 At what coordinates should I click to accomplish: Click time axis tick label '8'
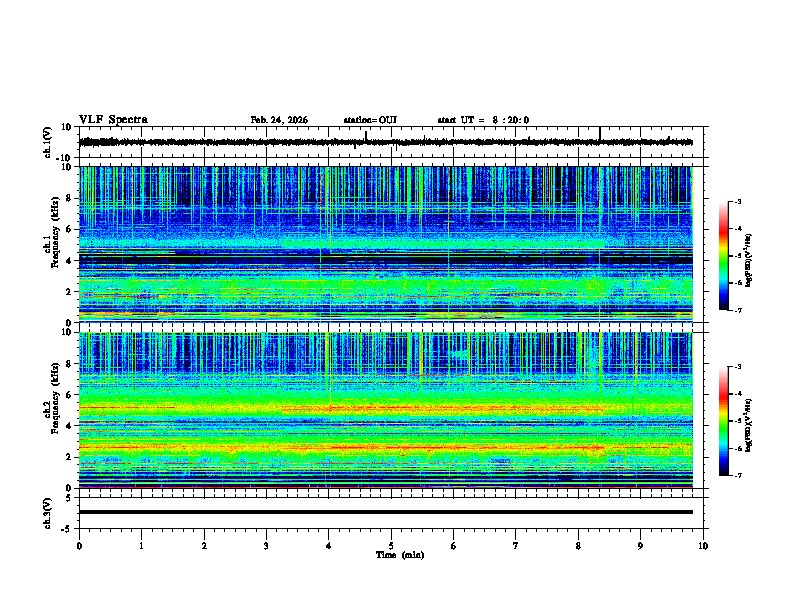pos(578,546)
